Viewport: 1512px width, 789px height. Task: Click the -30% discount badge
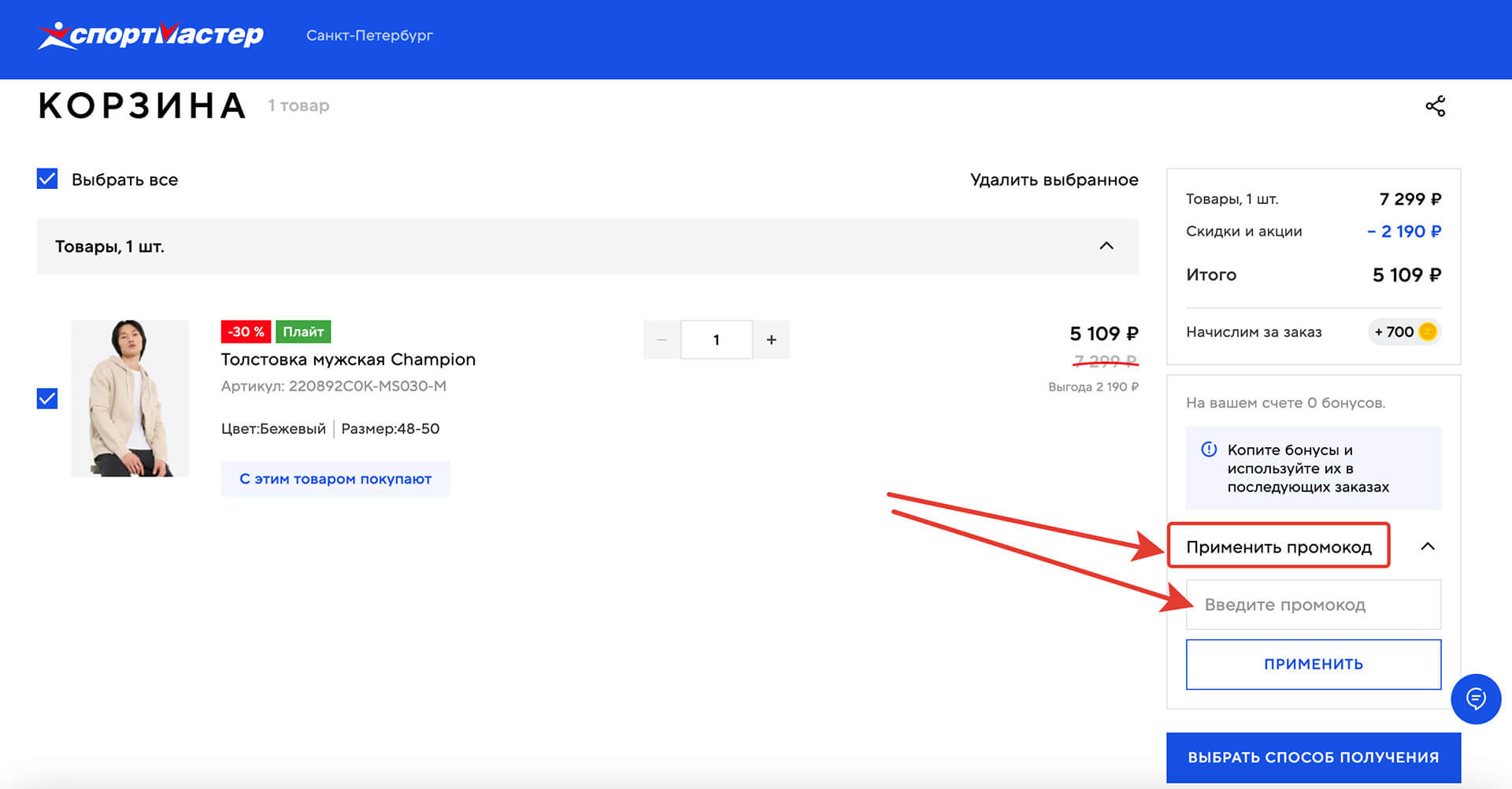(x=245, y=332)
